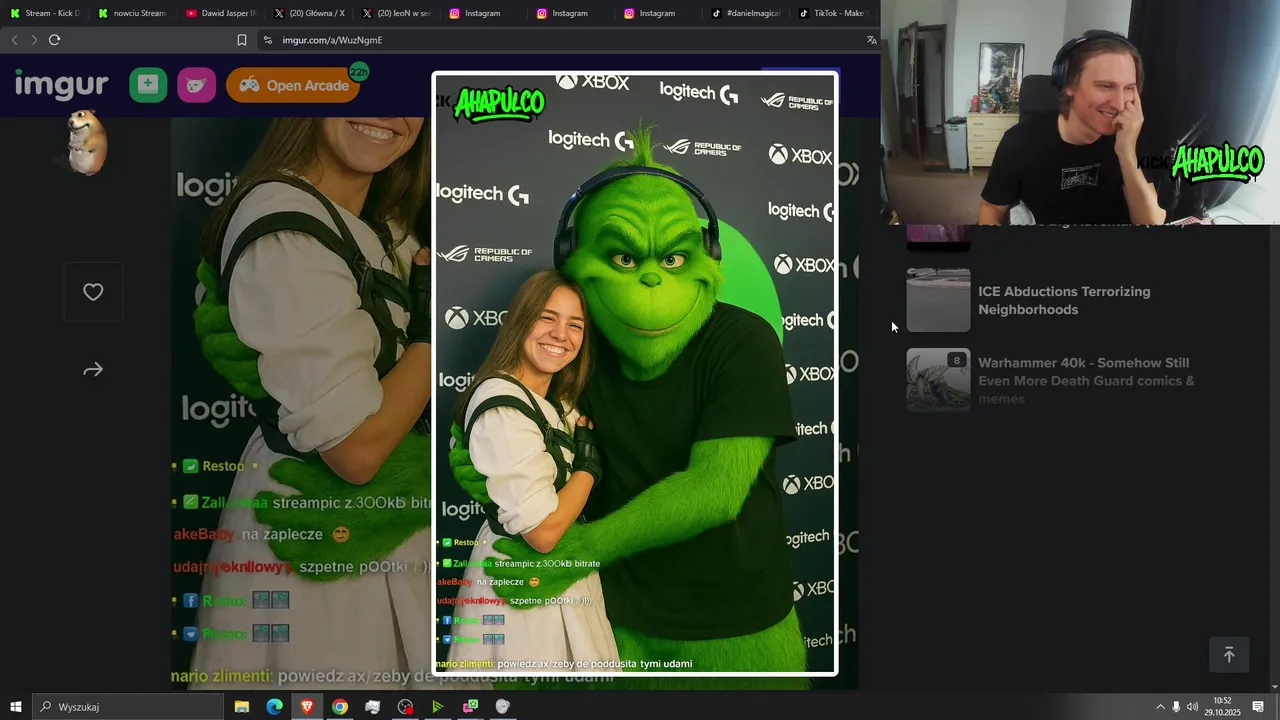Screen dimensions: 1280x720
Task: Click the pink mascot face icon
Action: [x=197, y=85]
